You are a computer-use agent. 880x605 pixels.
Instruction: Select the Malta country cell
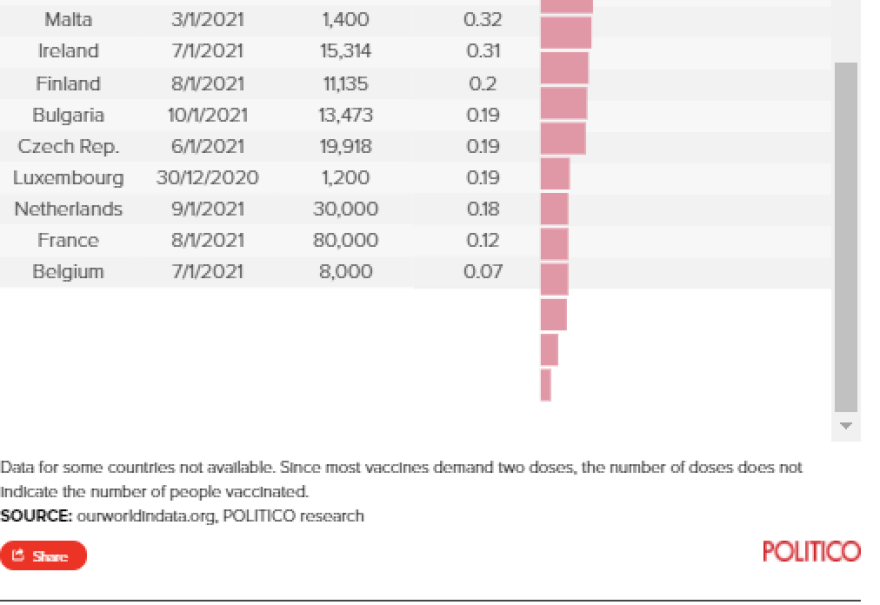pos(68,19)
